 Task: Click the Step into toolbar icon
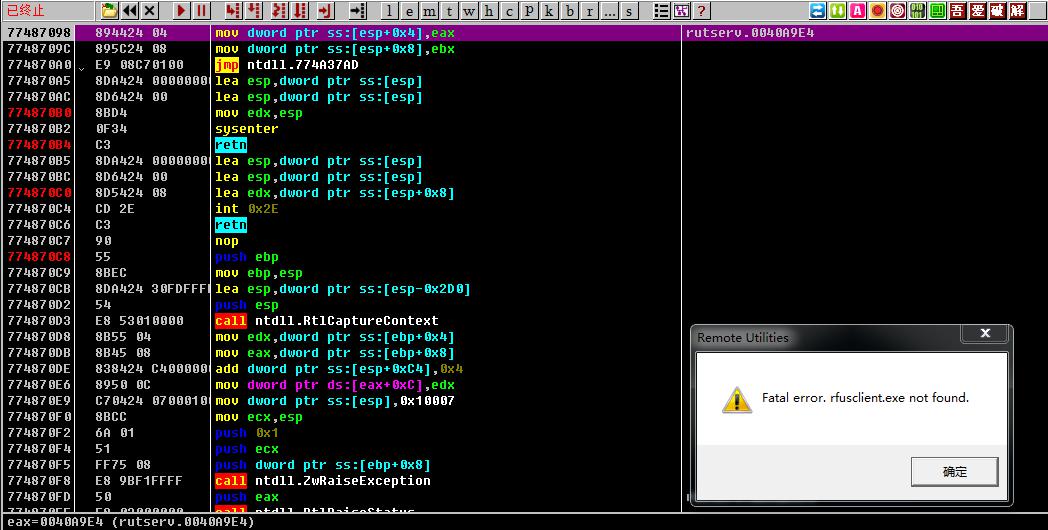(233, 11)
